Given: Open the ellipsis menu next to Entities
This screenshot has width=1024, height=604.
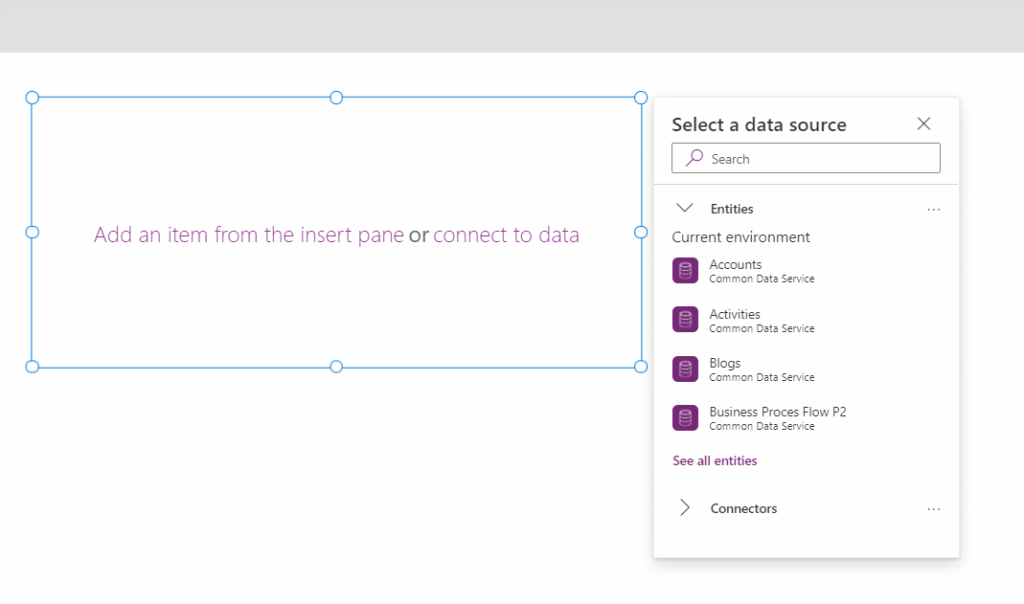Looking at the screenshot, I should pos(934,210).
